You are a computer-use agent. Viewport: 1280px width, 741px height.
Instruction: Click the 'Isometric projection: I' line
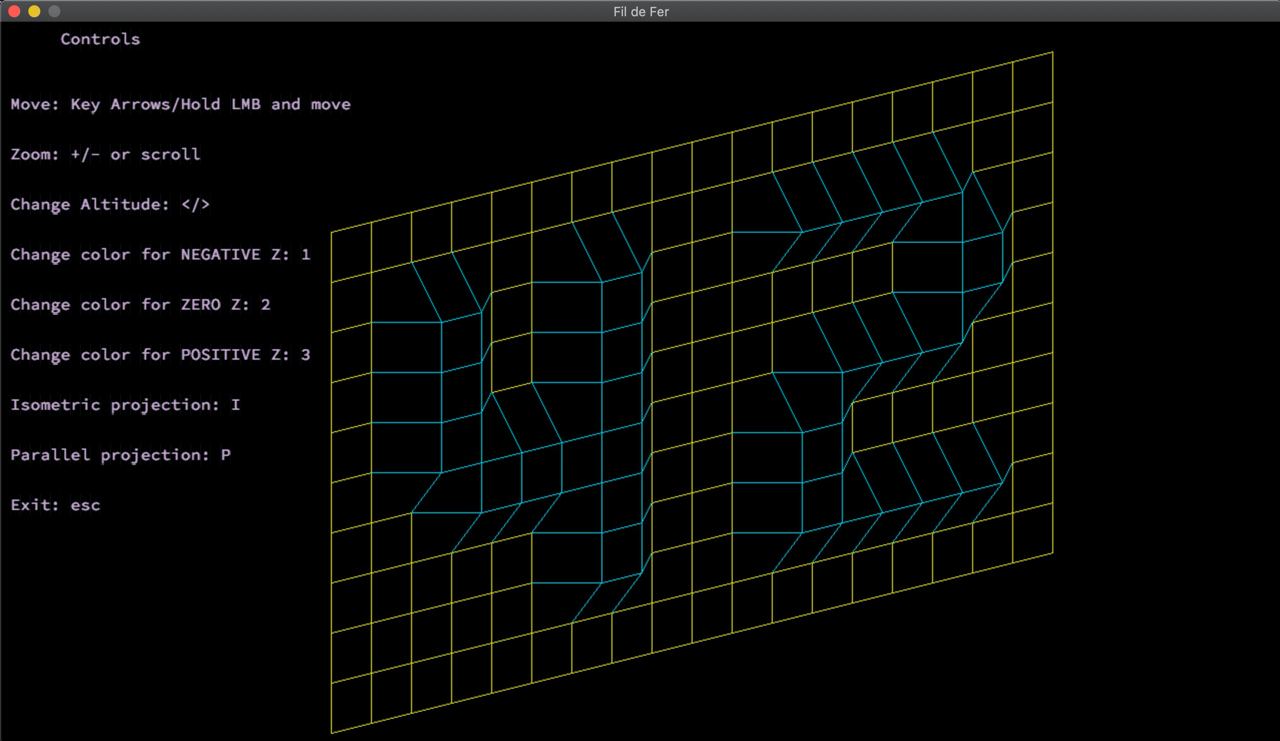click(x=126, y=404)
